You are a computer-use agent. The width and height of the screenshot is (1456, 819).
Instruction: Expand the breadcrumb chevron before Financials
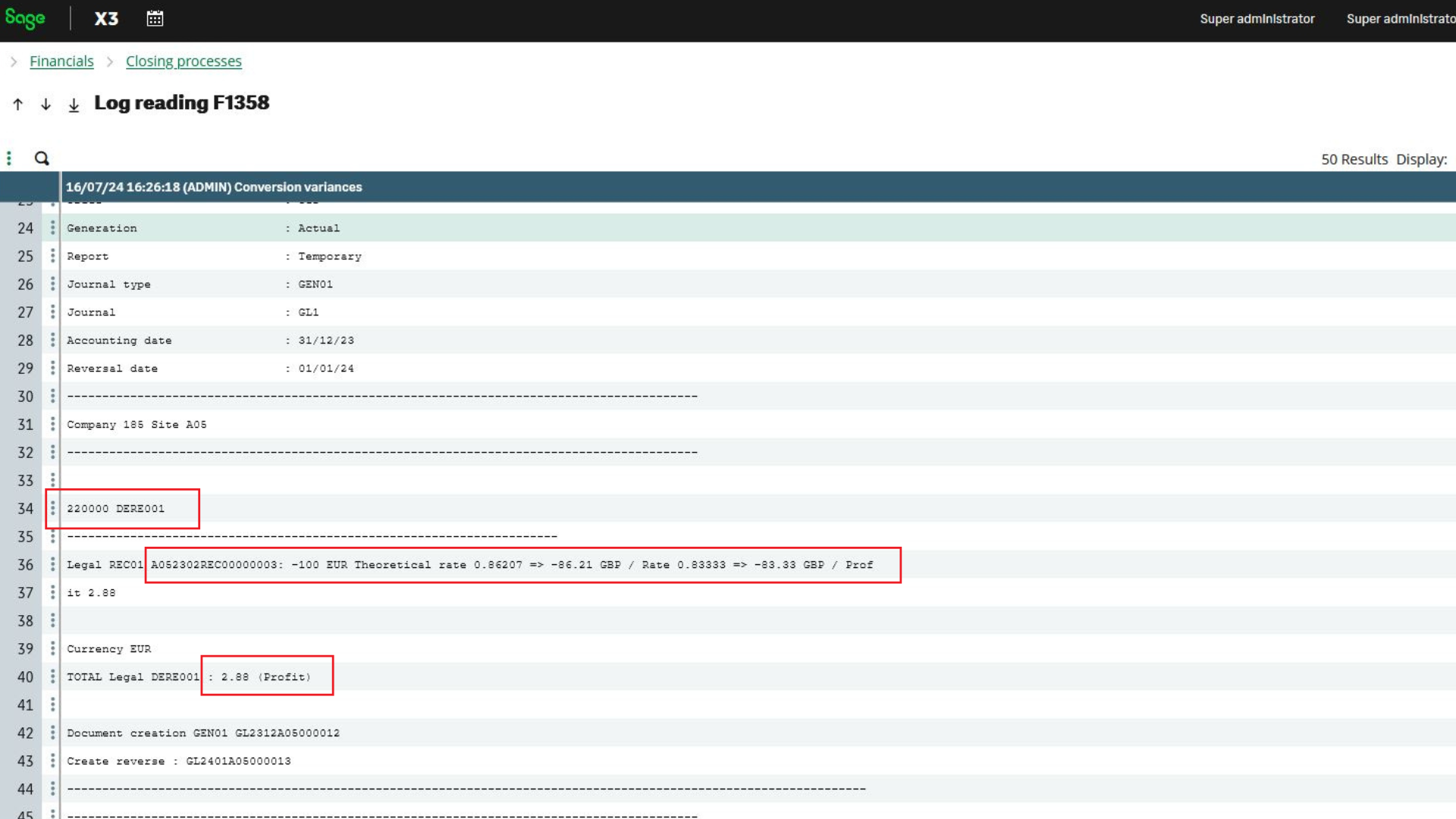click(x=14, y=61)
